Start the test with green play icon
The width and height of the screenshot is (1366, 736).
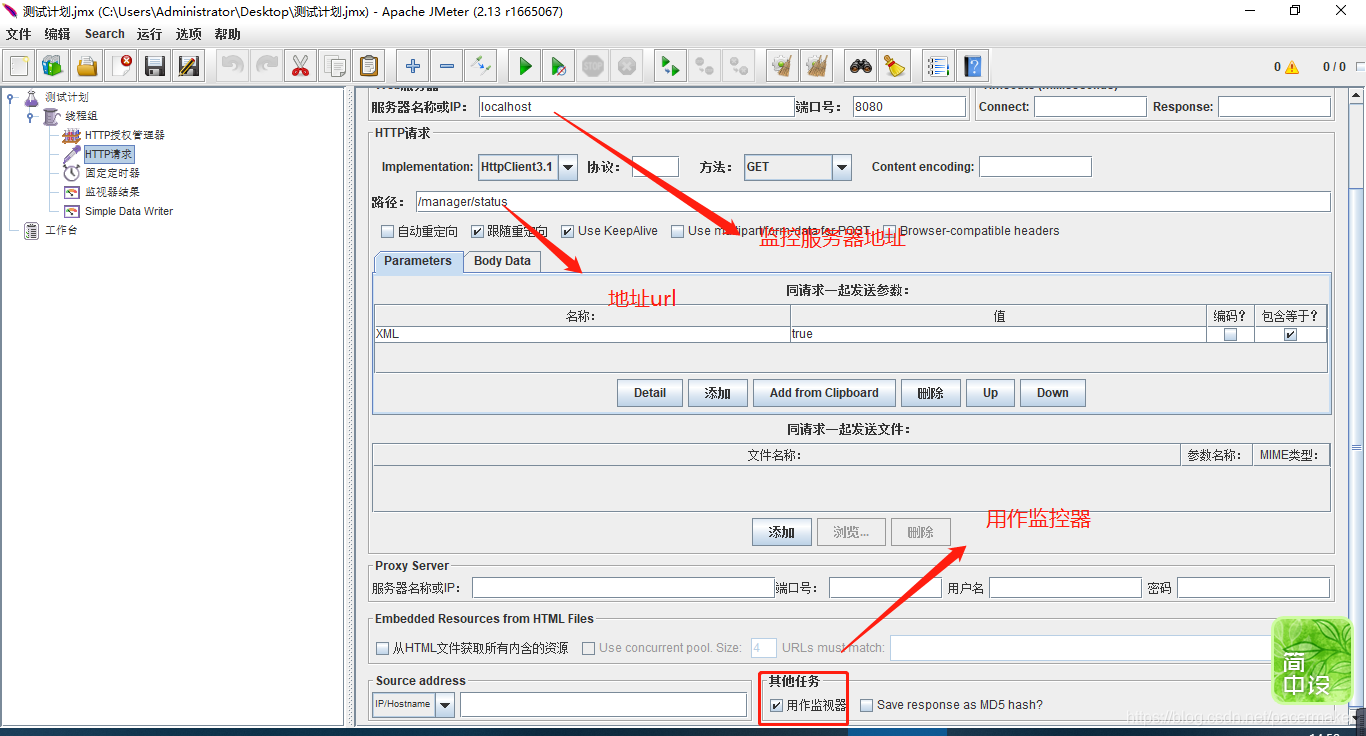[524, 67]
